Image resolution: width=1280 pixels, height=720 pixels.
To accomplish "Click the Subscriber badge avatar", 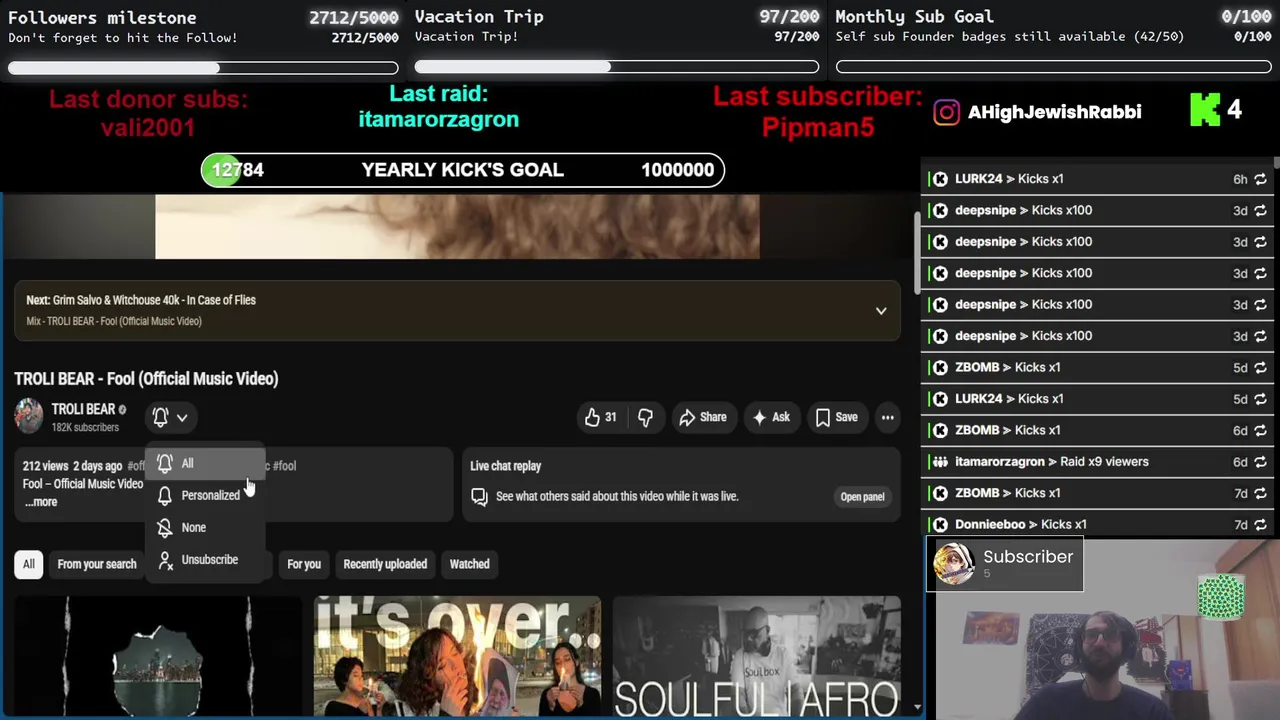I will (954, 564).
